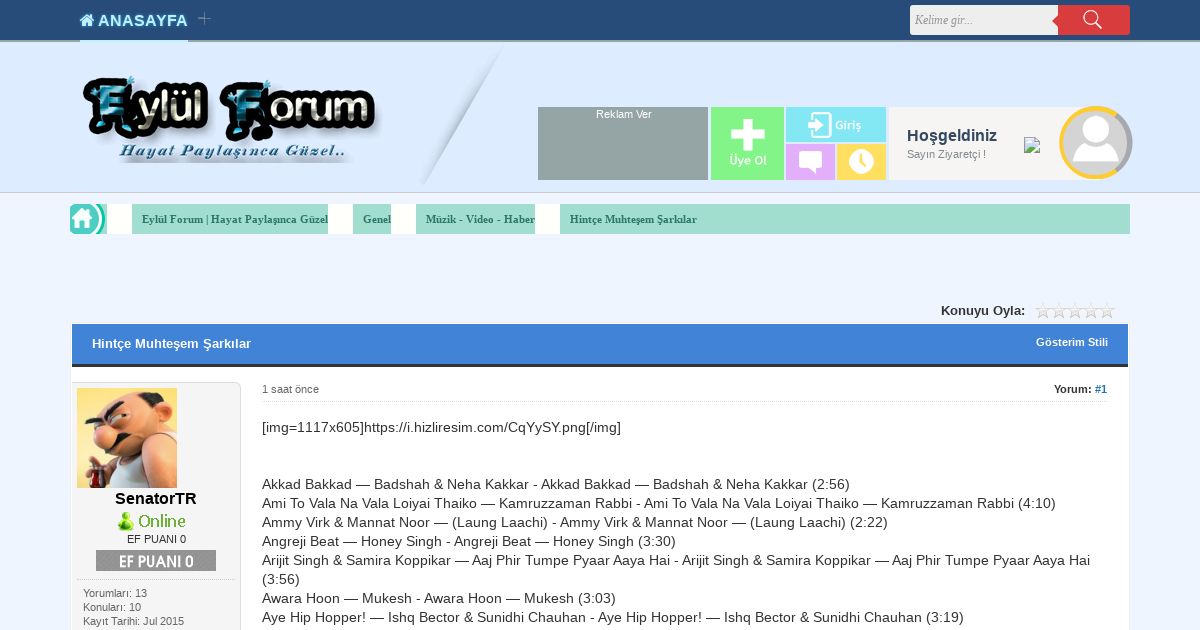The width and height of the screenshot is (1200, 630).
Task: Open SenatorTR's avatar picture
Action: (x=127, y=438)
